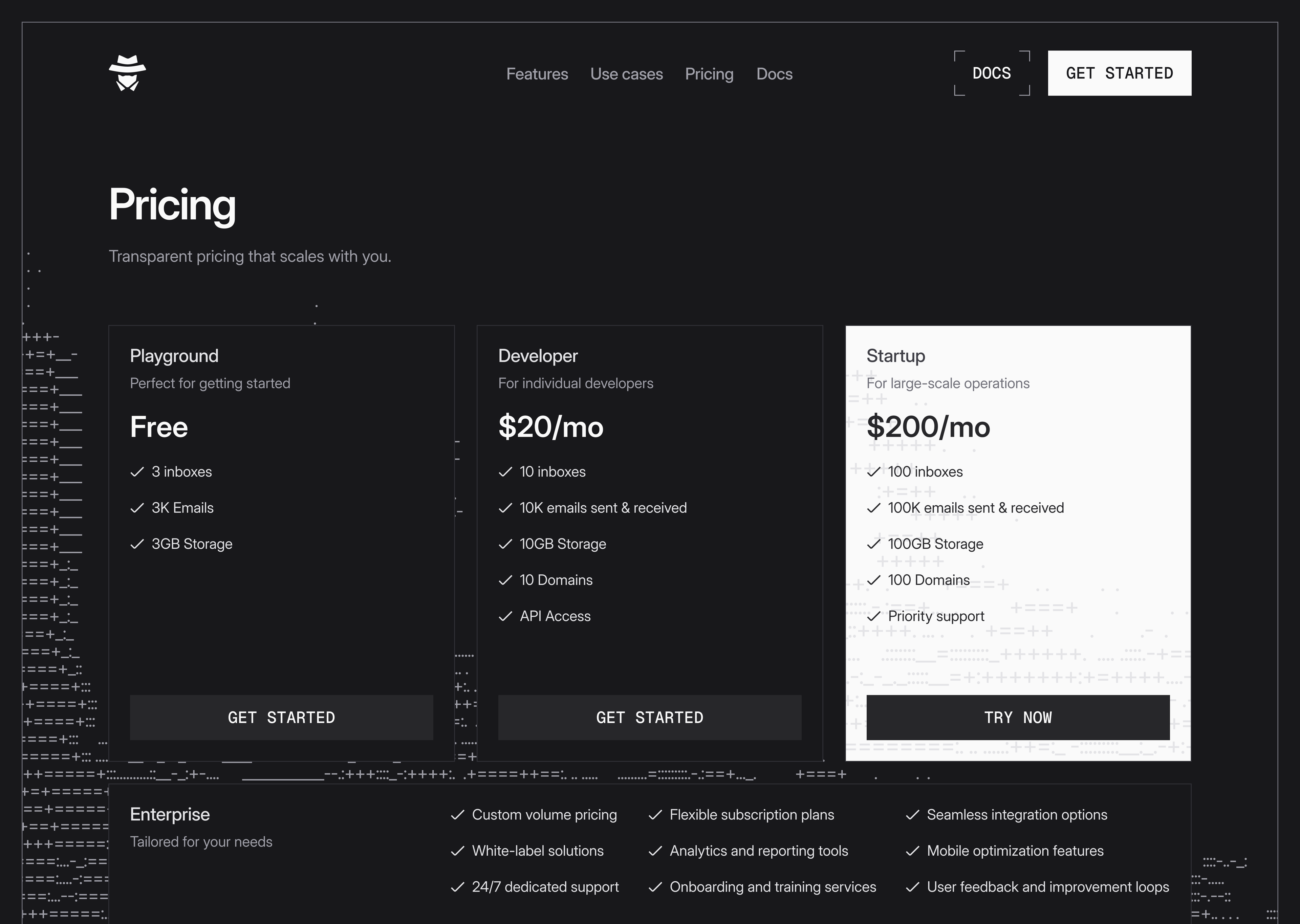Click the $200/mo Startup price text
Image resolution: width=1300 pixels, height=924 pixels.
coord(928,427)
